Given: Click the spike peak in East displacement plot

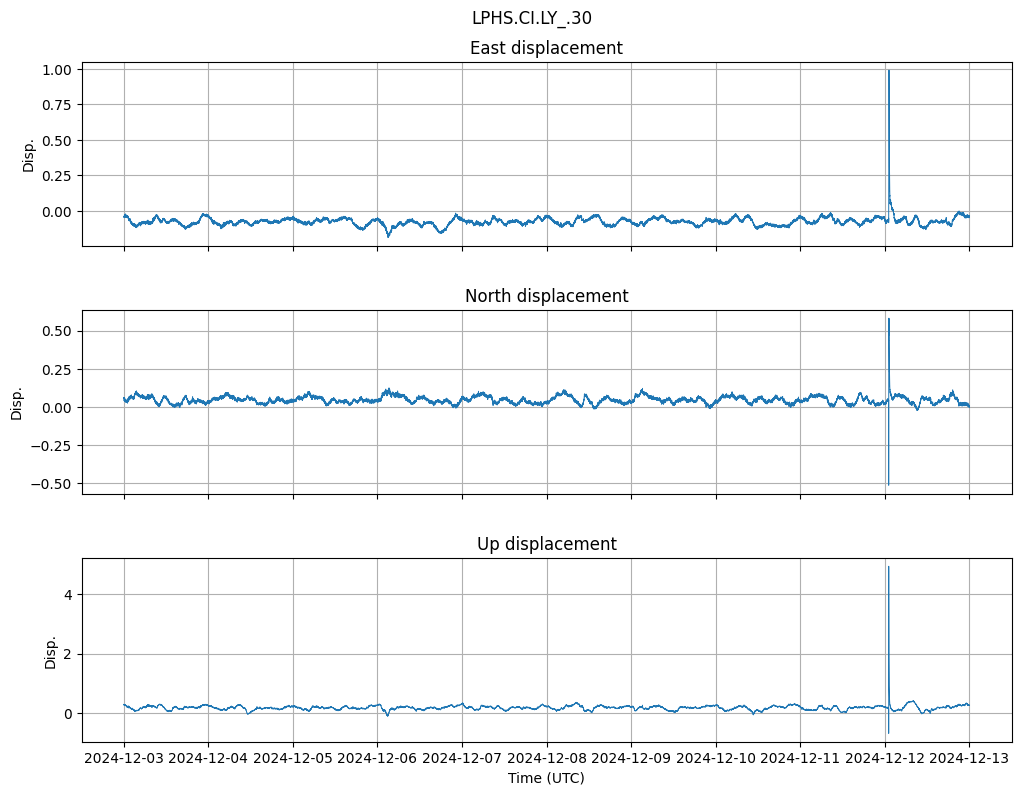Looking at the screenshot, I should (x=888, y=71).
